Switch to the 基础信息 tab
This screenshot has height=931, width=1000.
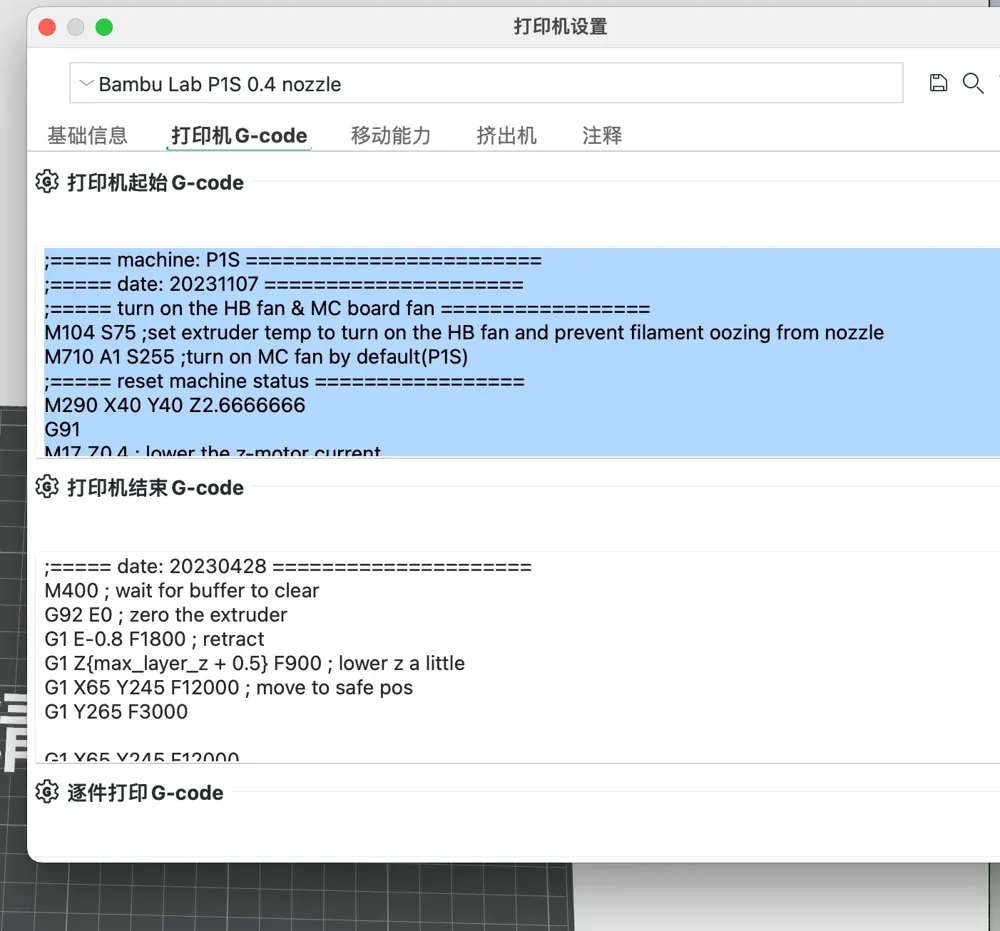point(87,135)
